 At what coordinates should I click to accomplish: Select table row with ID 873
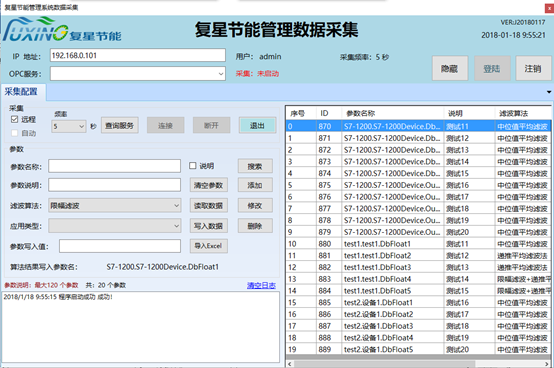418,162
